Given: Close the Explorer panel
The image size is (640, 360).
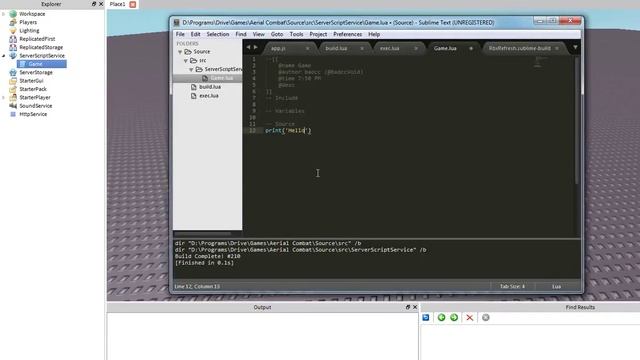Looking at the screenshot, I should [101, 4].
